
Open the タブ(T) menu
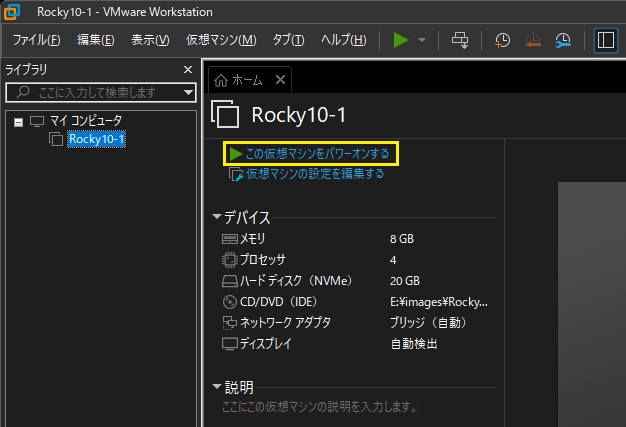pos(288,40)
